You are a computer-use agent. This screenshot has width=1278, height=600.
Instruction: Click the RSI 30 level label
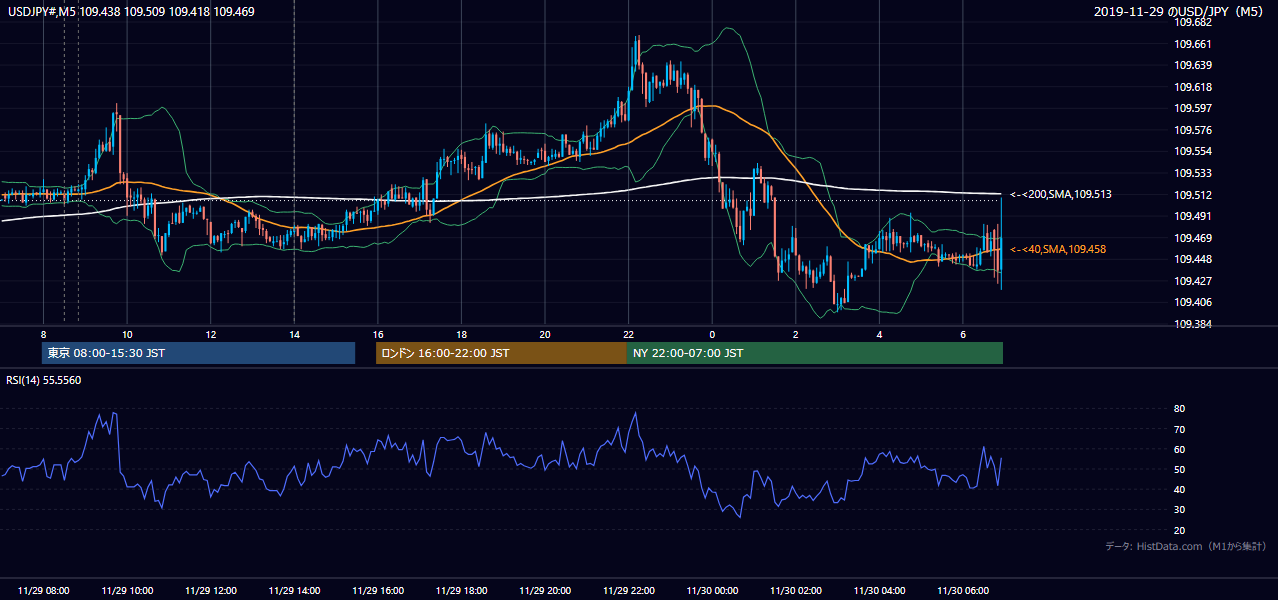tap(1179, 510)
